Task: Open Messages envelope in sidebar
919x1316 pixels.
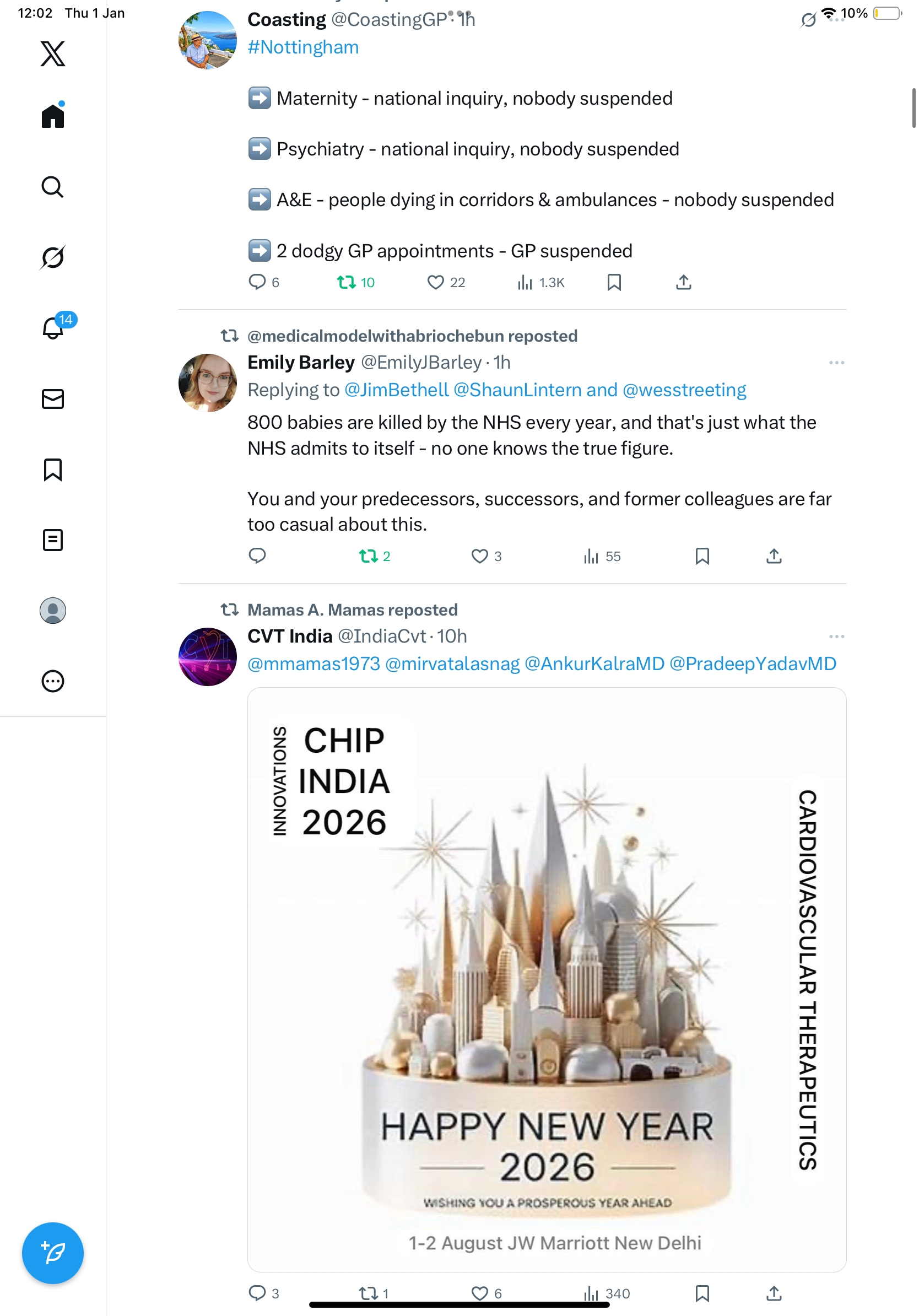Action: pos(53,399)
